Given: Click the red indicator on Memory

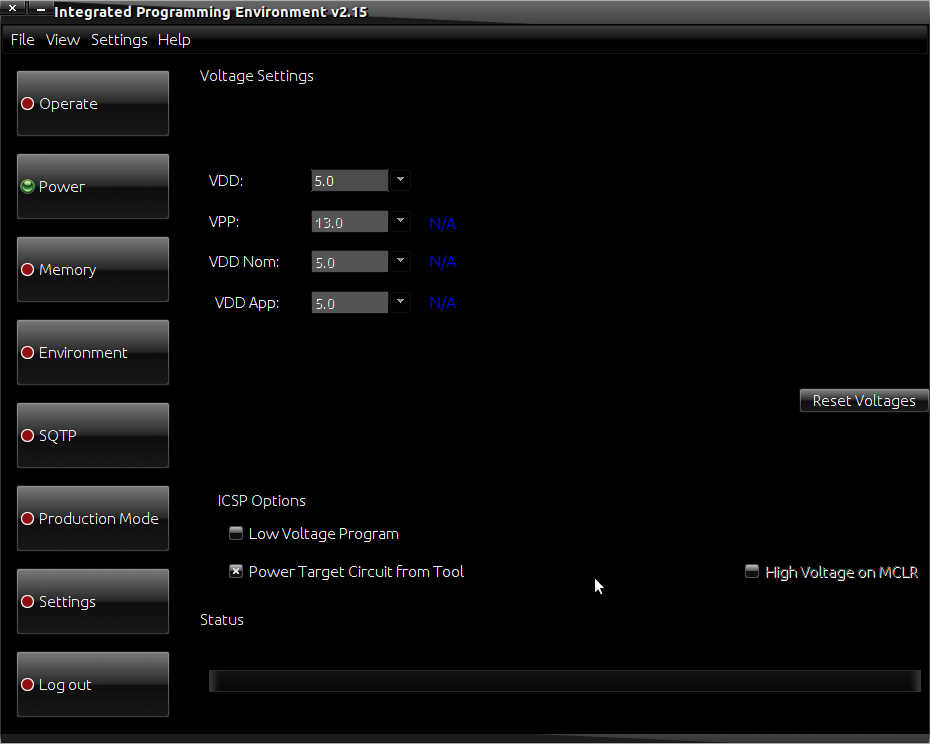Looking at the screenshot, I should click(x=27, y=269).
